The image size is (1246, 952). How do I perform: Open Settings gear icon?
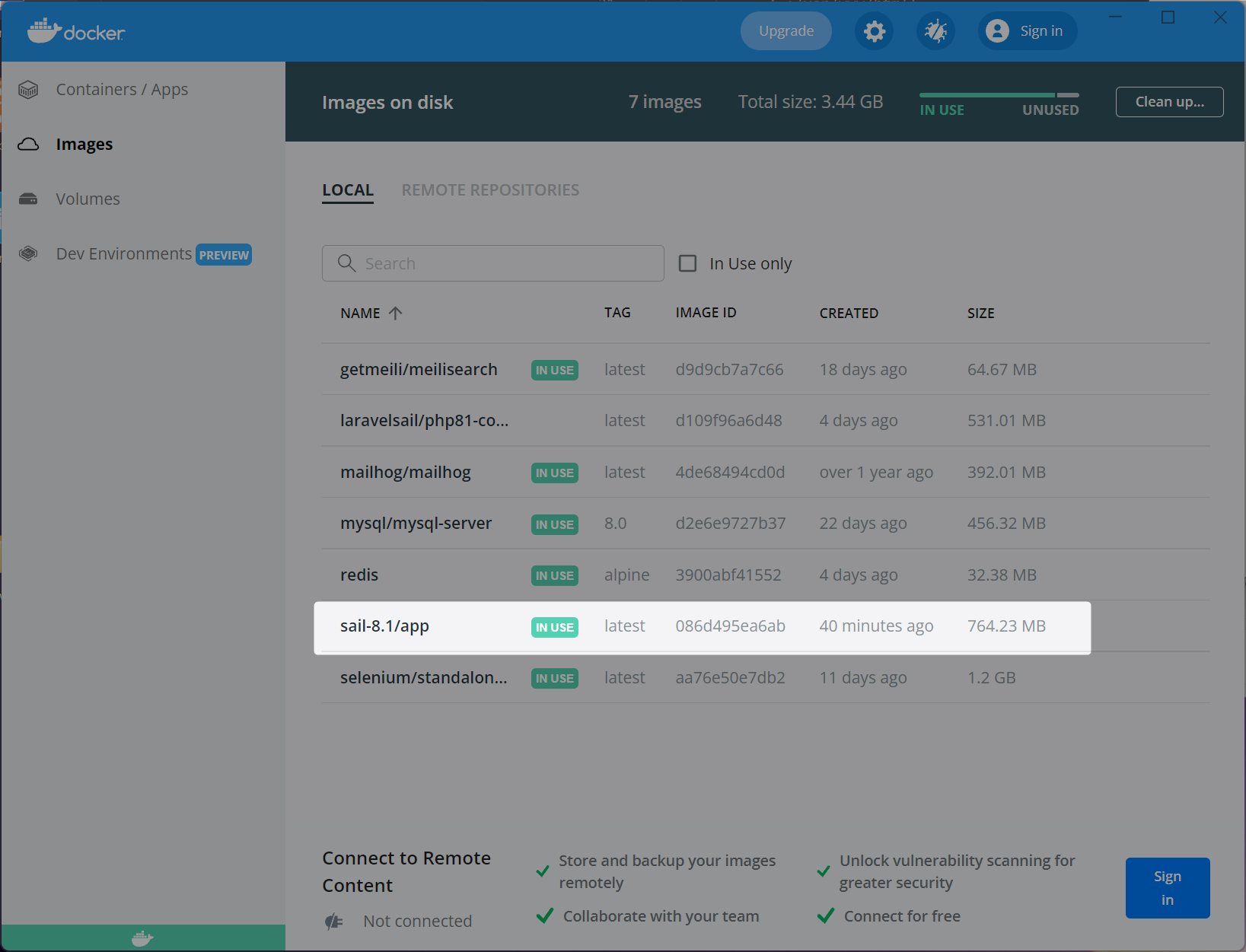tap(875, 31)
